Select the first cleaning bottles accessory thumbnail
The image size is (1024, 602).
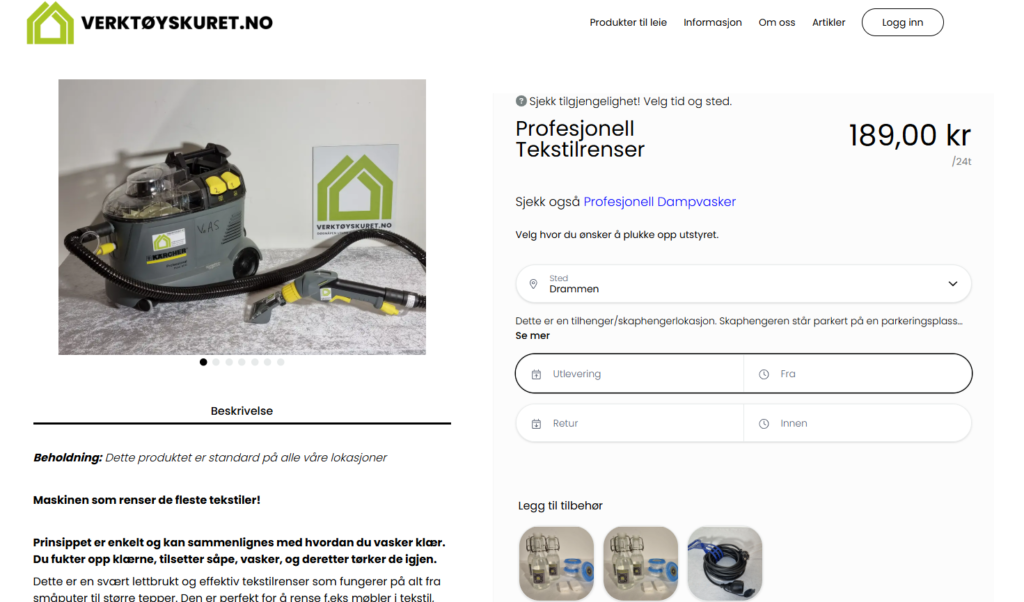point(556,563)
